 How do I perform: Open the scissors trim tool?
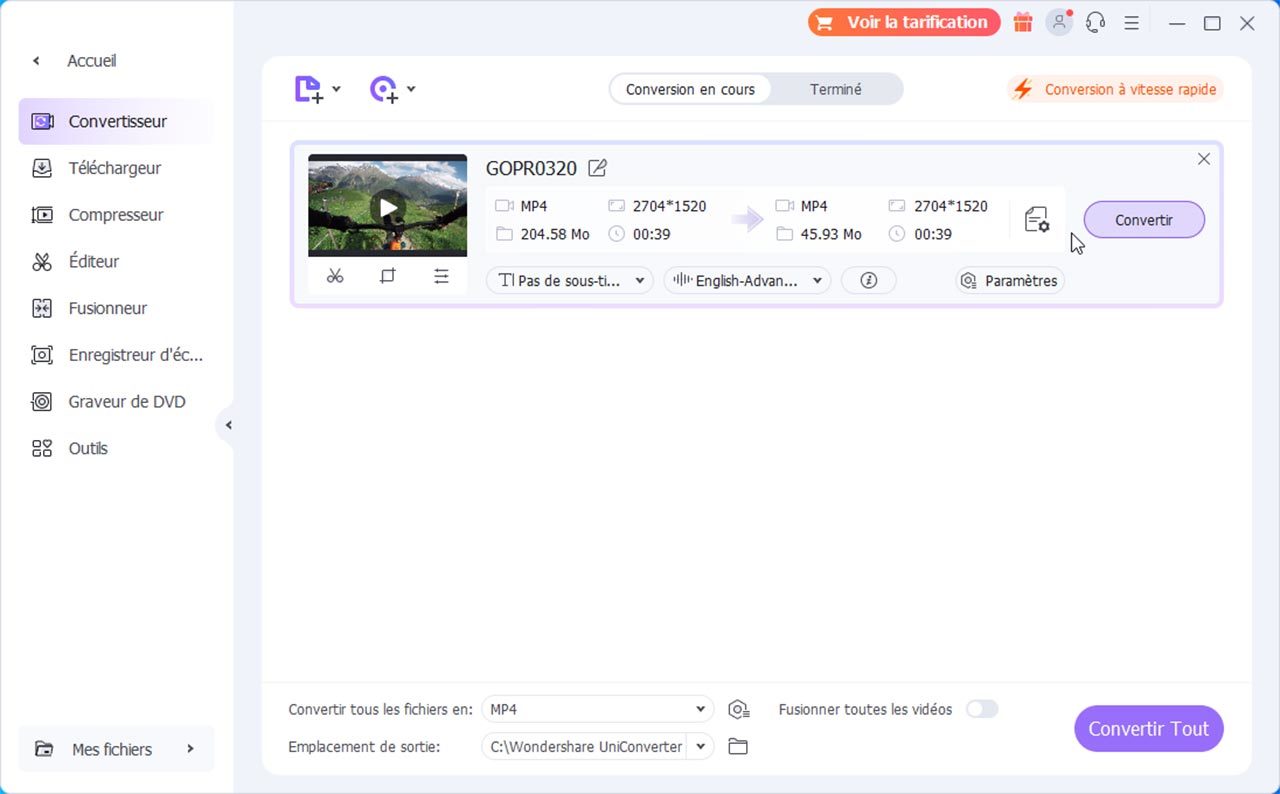tap(335, 276)
